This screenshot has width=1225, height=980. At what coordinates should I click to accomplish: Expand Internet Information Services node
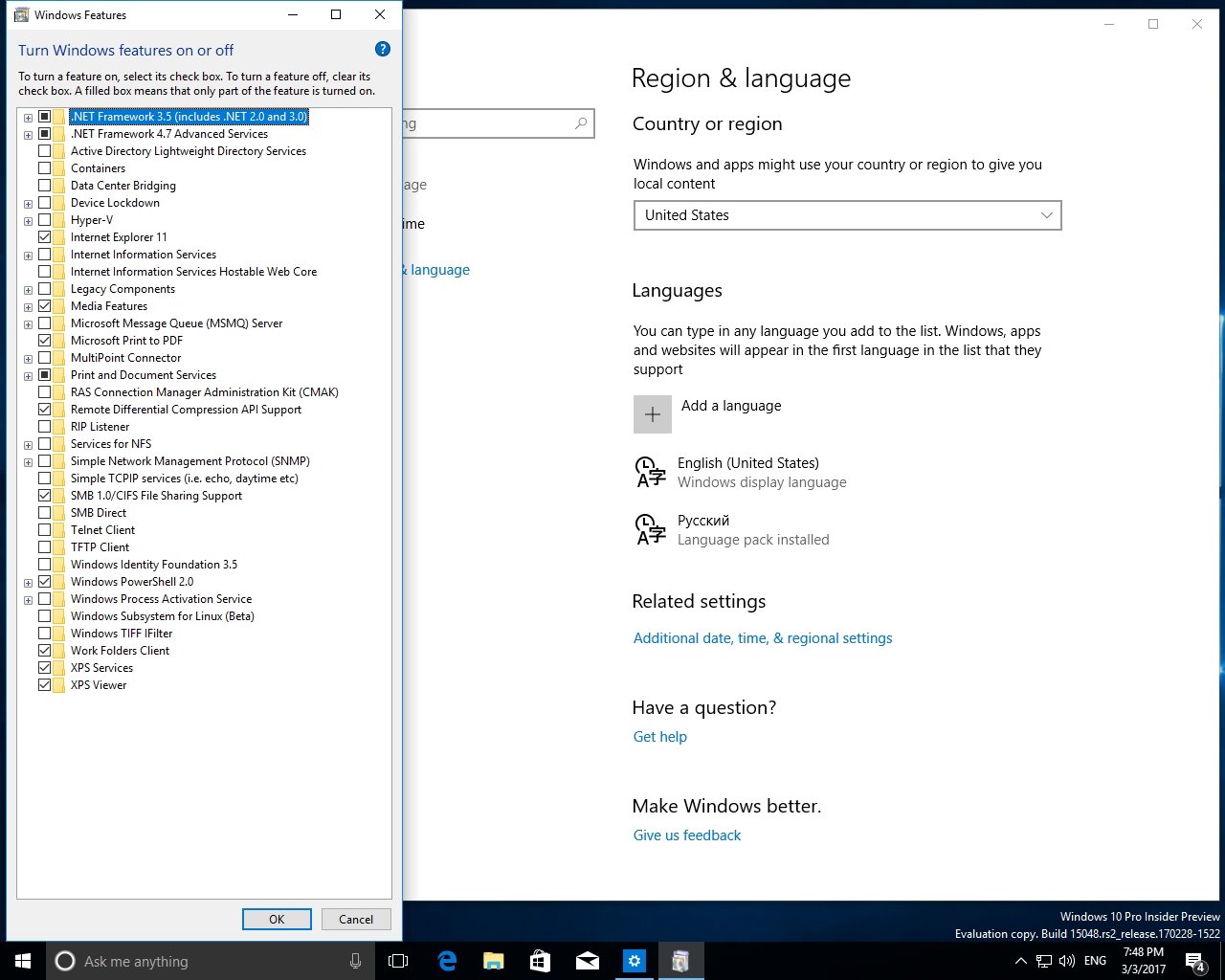pyautogui.click(x=28, y=256)
